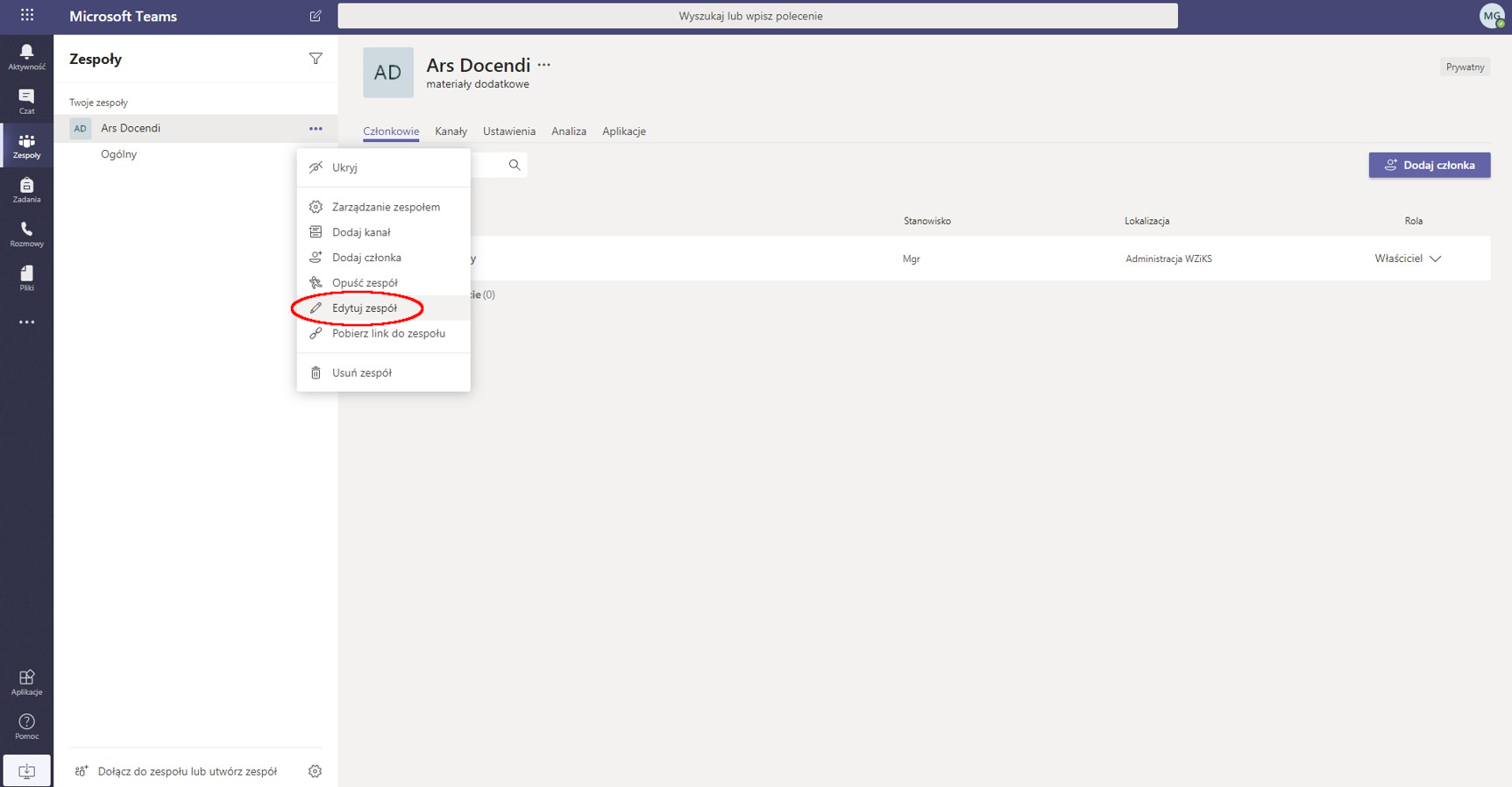Choose Opuść zespół menu entry
Viewport: 1512px width, 787px height.
coord(384,283)
